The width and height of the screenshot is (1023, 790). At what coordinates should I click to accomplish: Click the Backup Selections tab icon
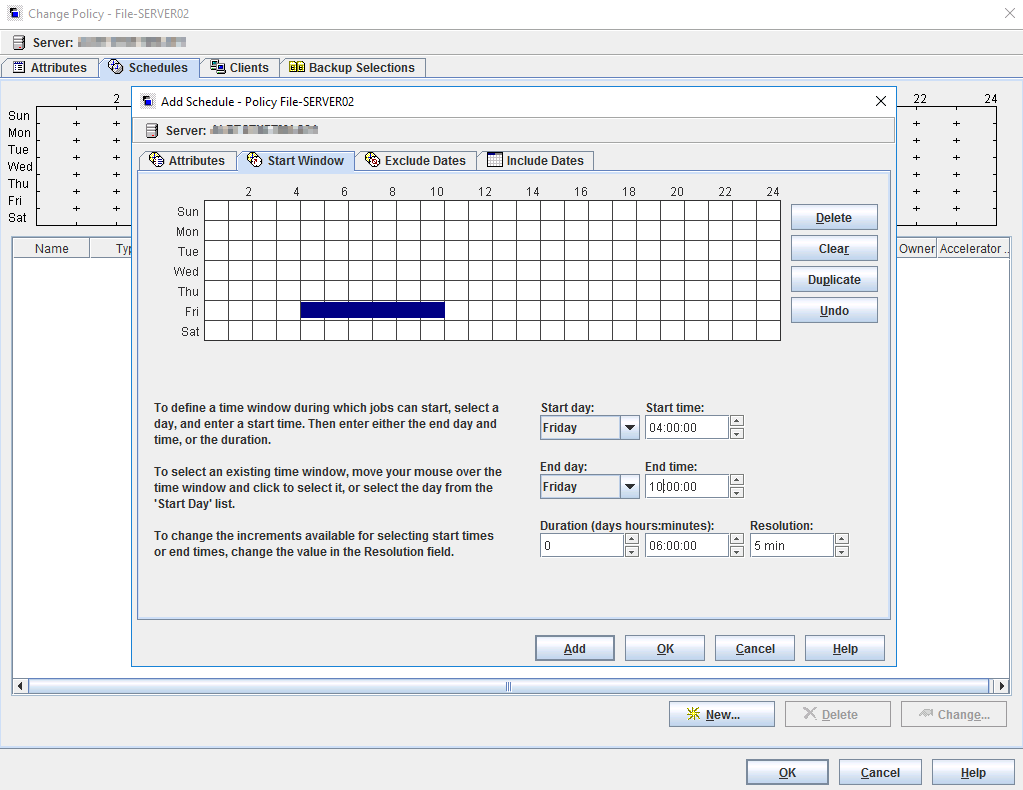[x=296, y=68]
